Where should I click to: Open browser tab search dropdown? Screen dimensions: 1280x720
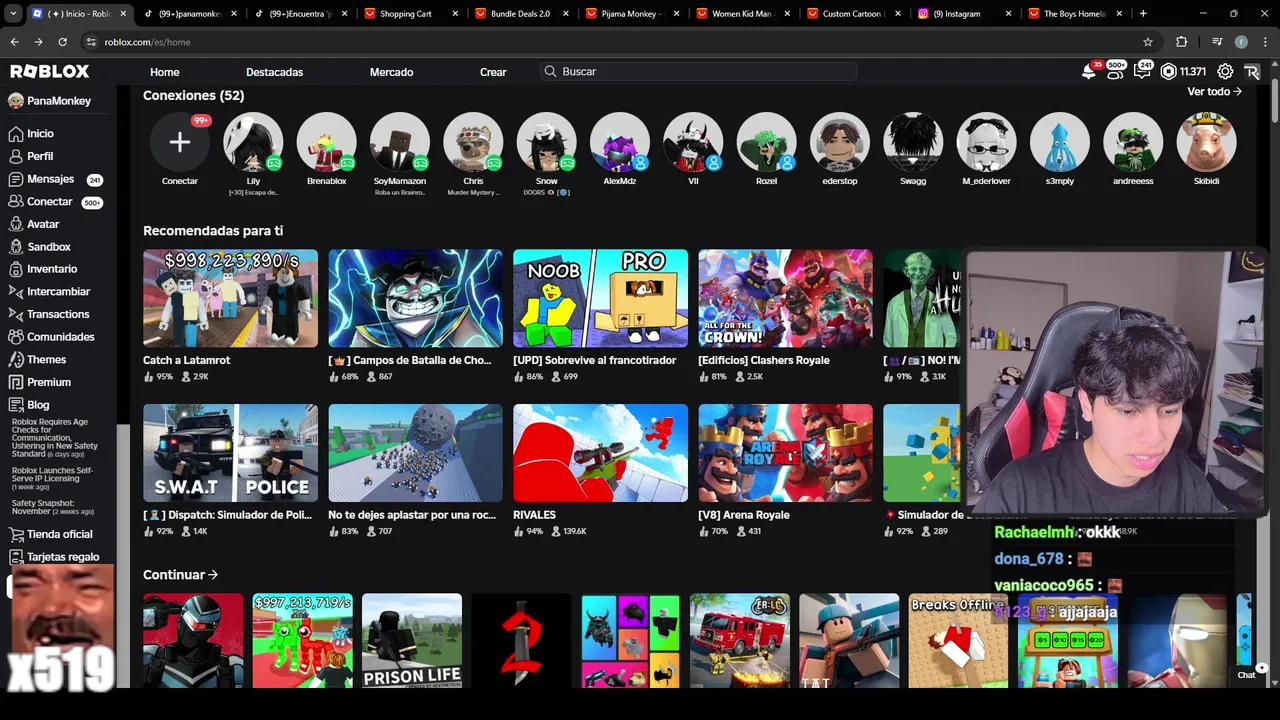[x=13, y=14]
